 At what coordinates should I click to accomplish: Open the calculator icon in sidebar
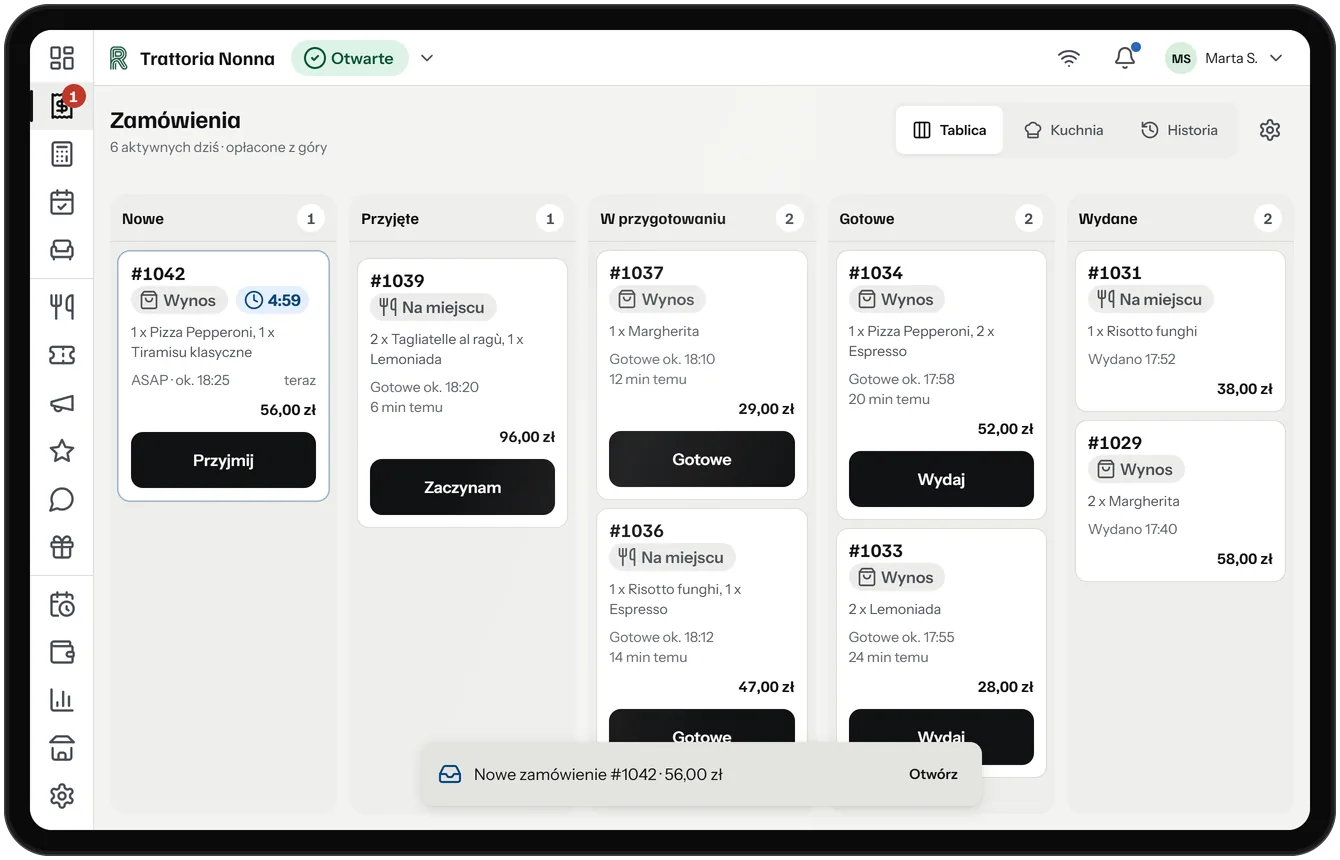pyautogui.click(x=62, y=154)
